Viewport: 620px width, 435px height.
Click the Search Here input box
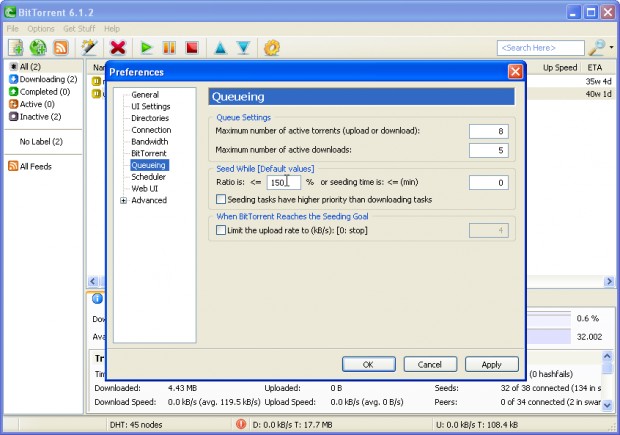(x=541, y=48)
